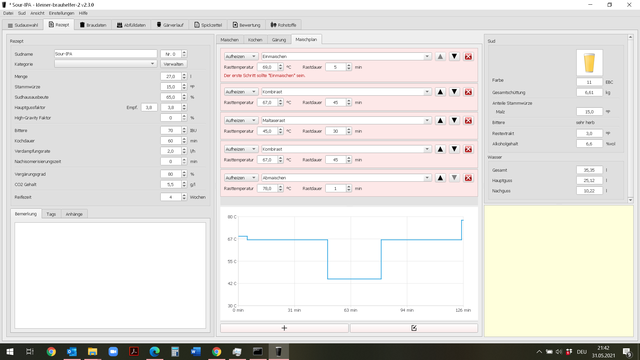
Task: Remove the Abmaischen step with the red X
Action: 468,178
